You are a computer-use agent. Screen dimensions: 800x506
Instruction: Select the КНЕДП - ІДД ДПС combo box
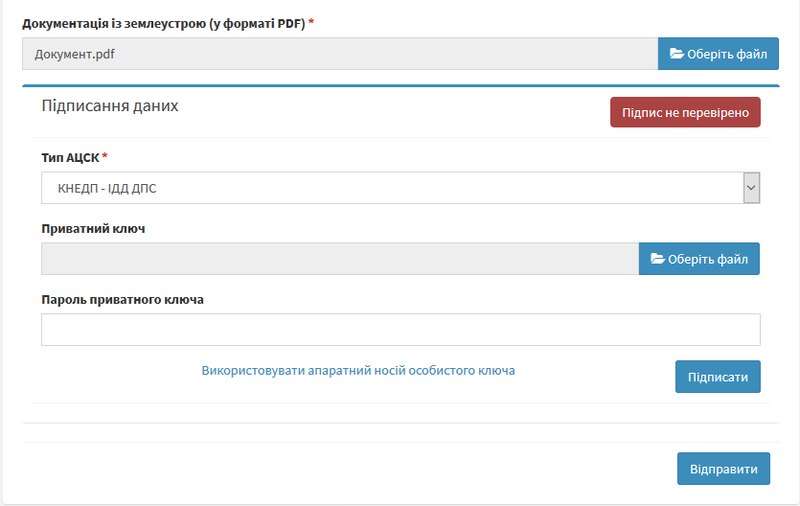point(392,188)
